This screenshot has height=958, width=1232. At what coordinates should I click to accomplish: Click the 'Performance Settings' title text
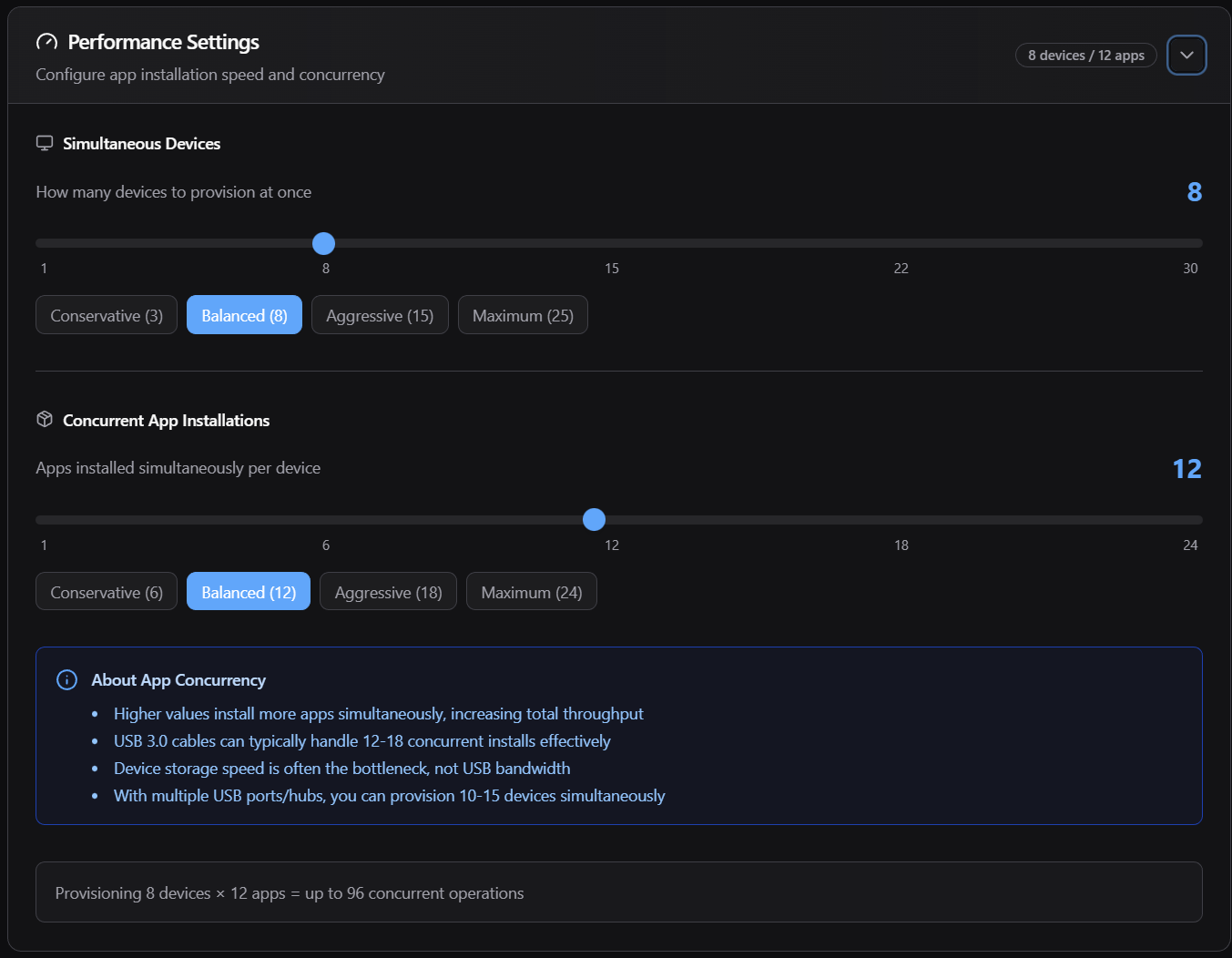point(164,43)
